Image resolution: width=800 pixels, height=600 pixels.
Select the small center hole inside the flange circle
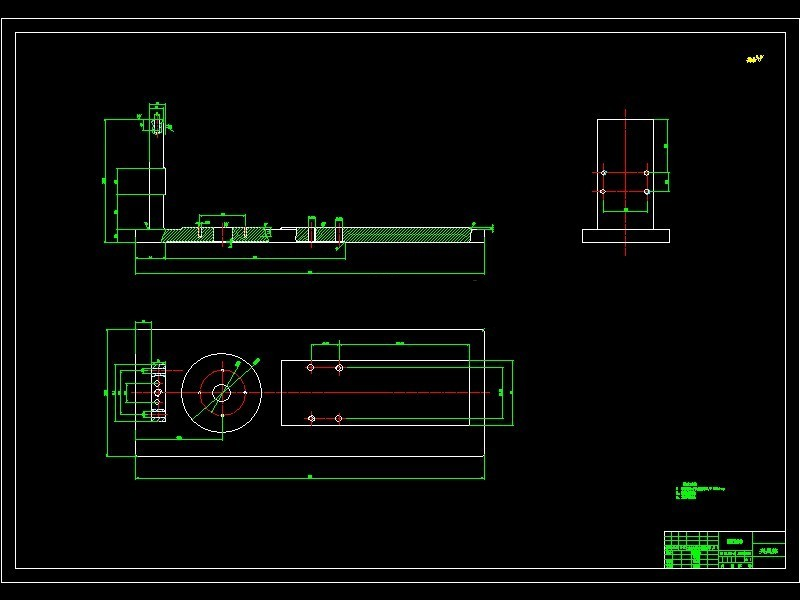[x=221, y=393]
